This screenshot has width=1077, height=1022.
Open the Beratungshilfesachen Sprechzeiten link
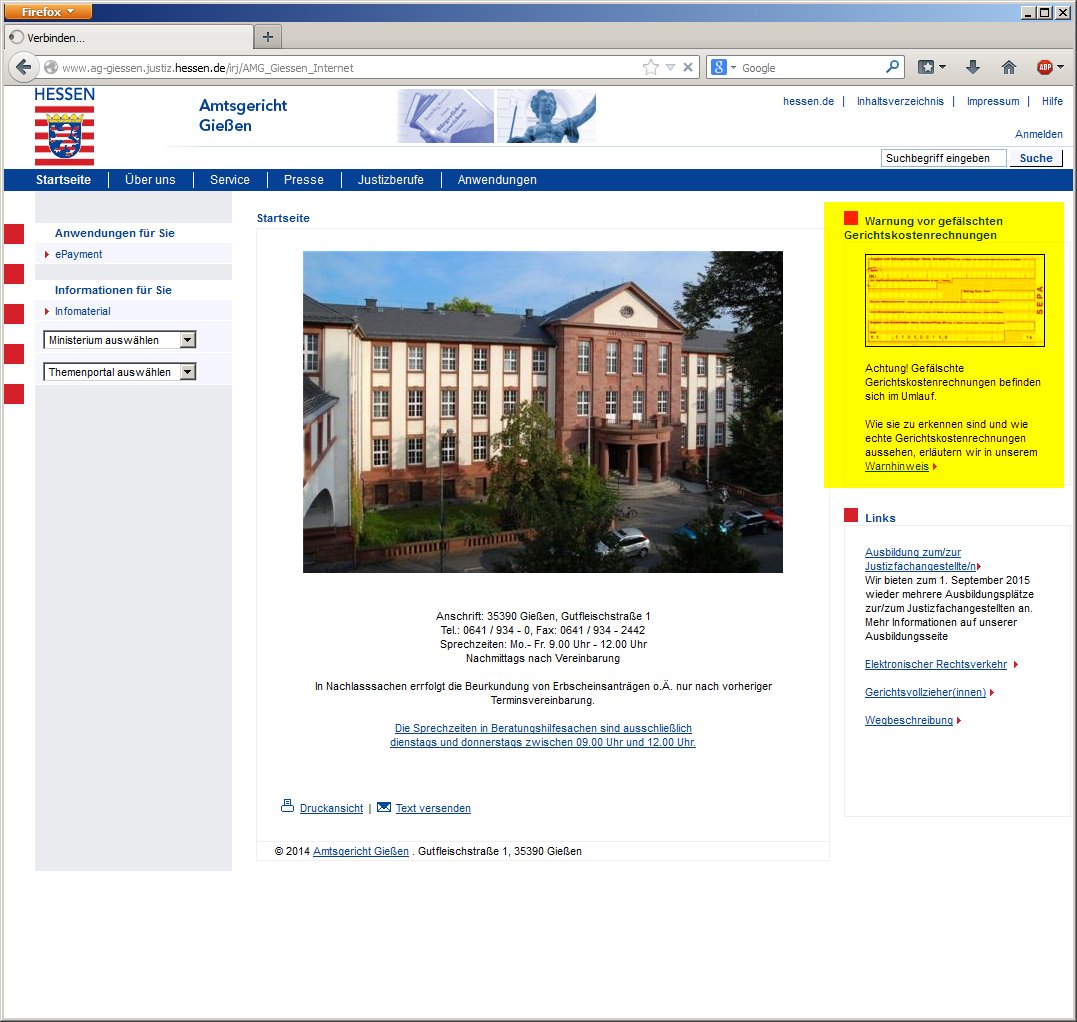tap(543, 735)
